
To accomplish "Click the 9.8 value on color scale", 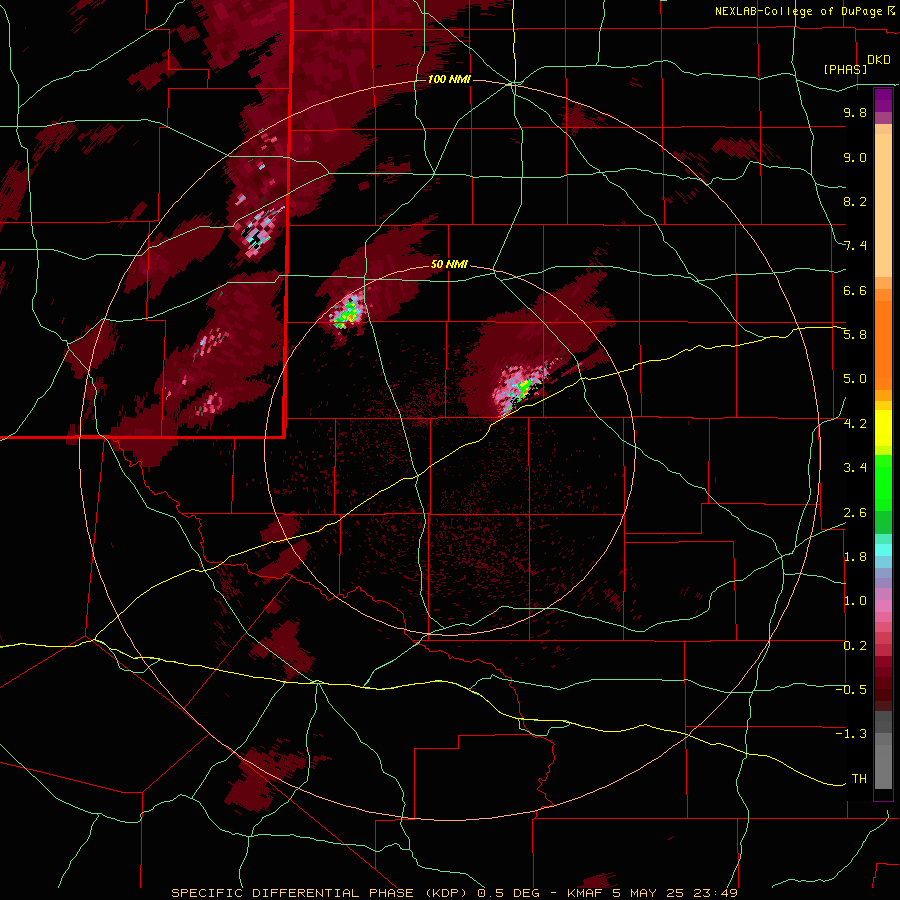I will [855, 113].
